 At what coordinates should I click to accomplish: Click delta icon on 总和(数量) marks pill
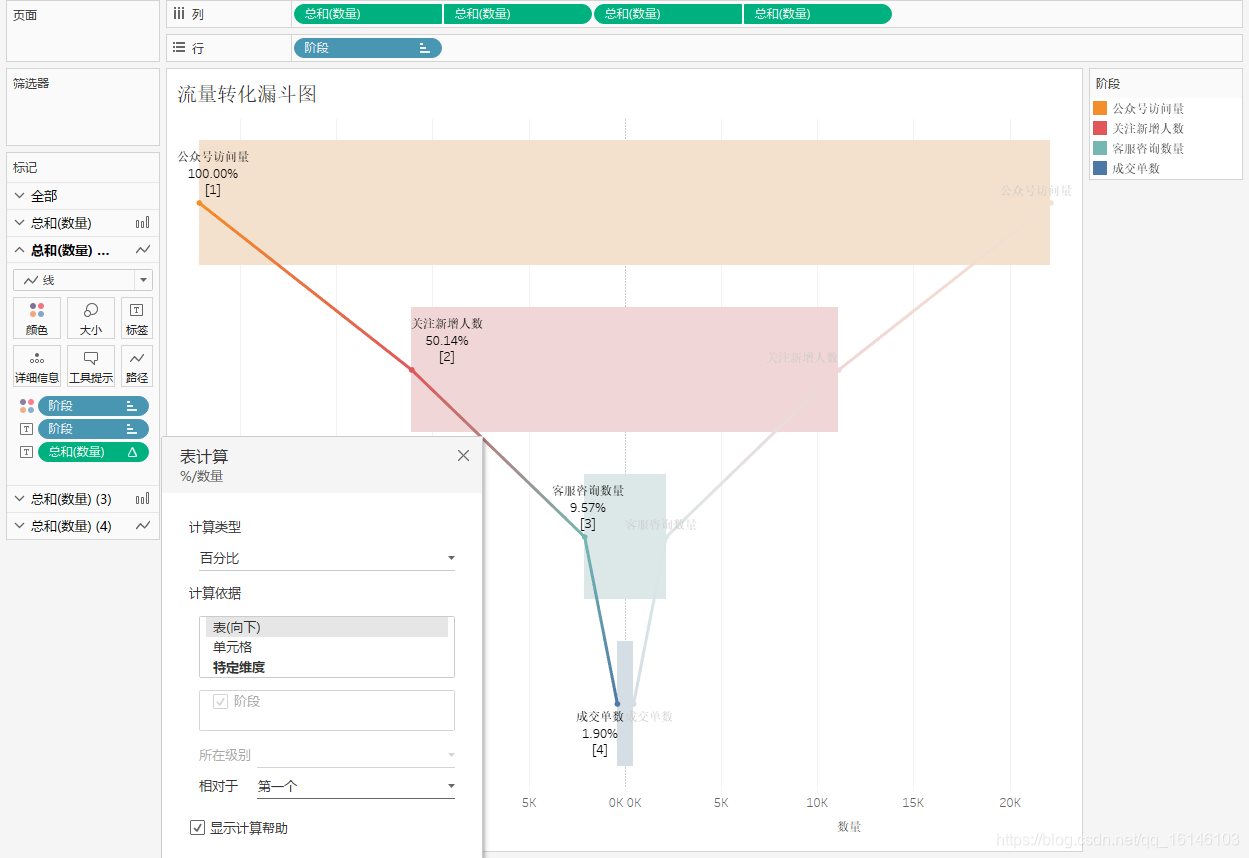(132, 452)
